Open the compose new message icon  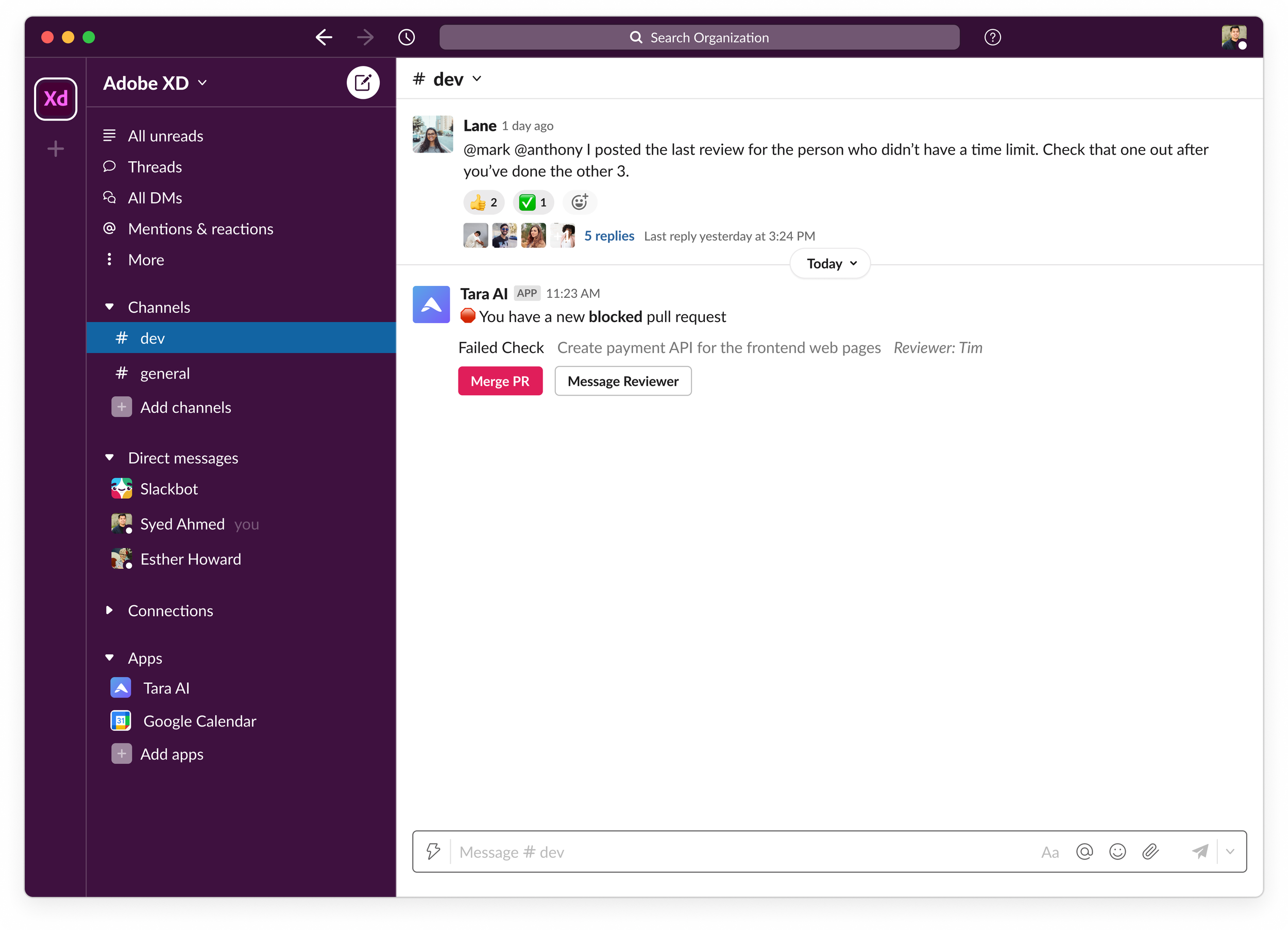[363, 82]
